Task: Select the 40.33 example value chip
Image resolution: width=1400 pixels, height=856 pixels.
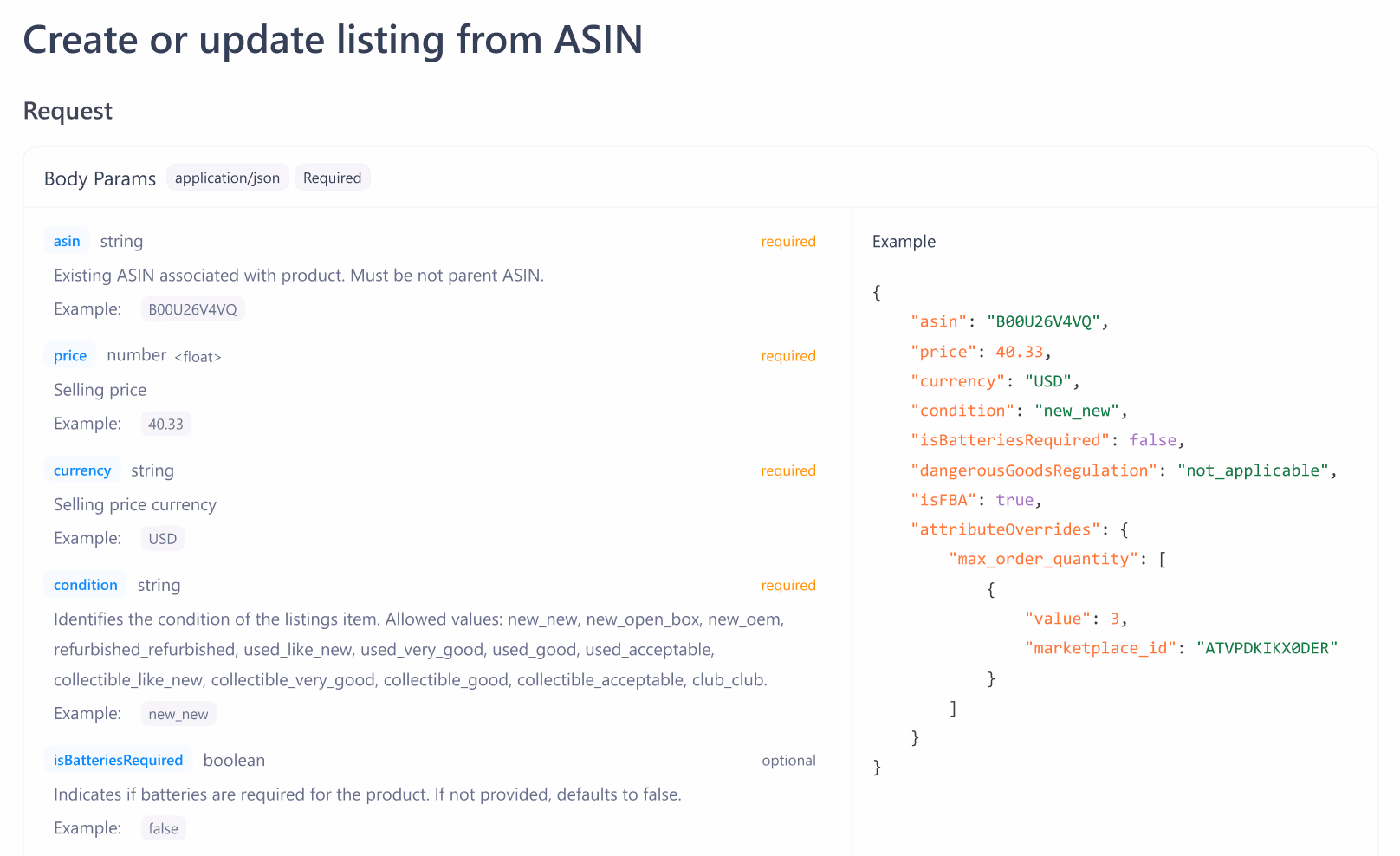Action: pyautogui.click(x=166, y=424)
